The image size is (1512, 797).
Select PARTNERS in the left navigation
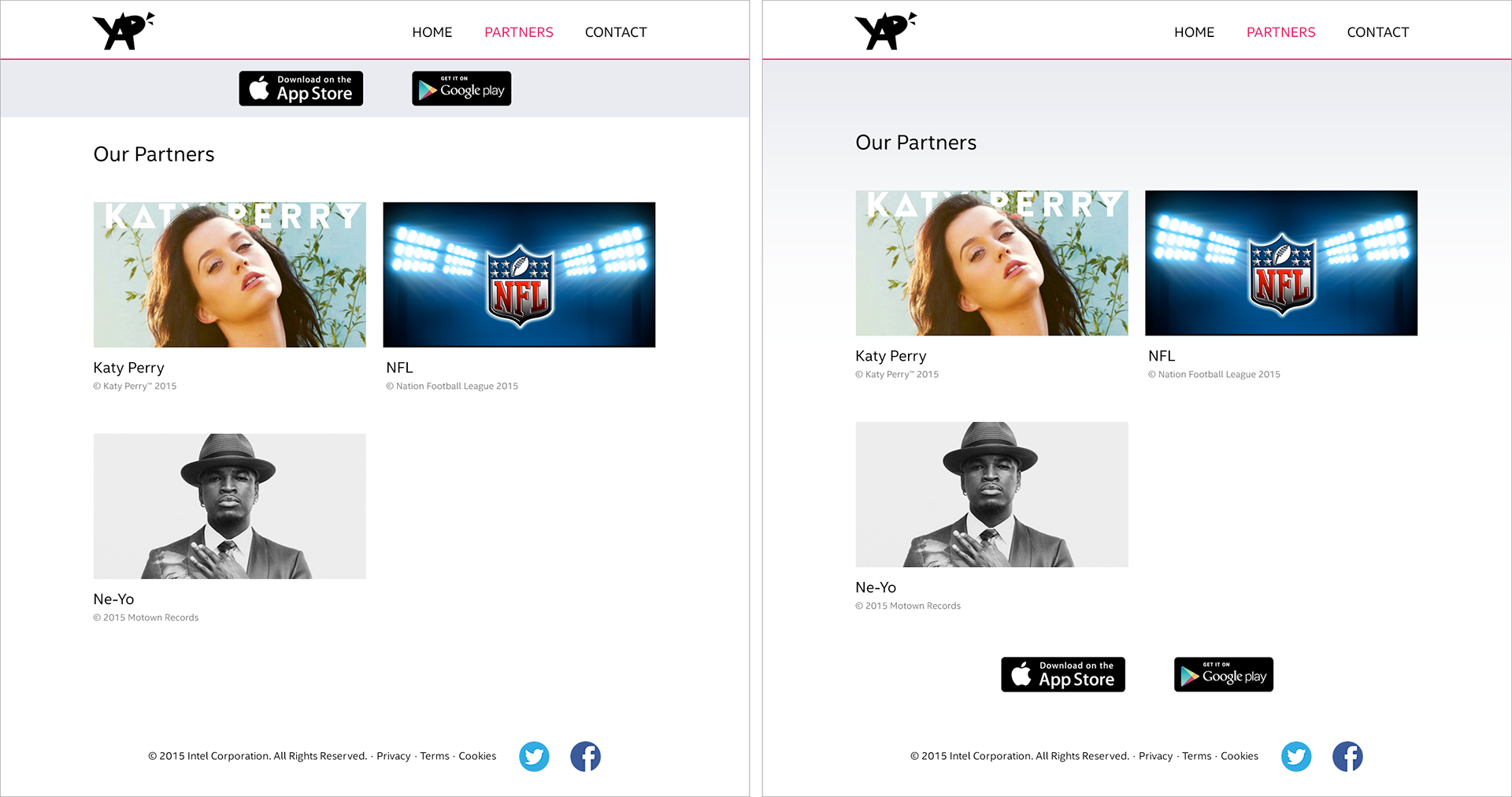tap(519, 32)
